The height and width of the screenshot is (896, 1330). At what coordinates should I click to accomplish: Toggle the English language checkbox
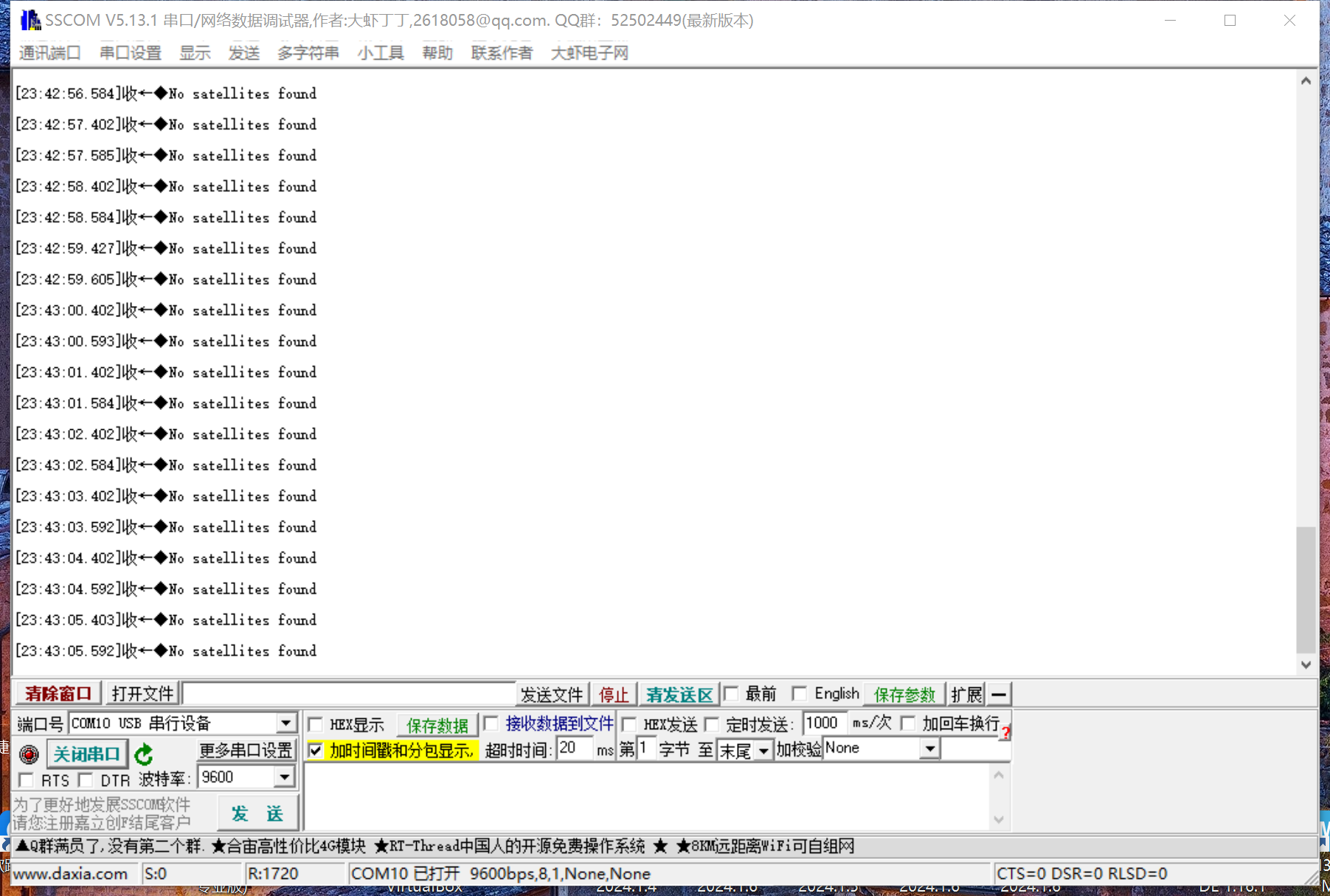(x=800, y=694)
